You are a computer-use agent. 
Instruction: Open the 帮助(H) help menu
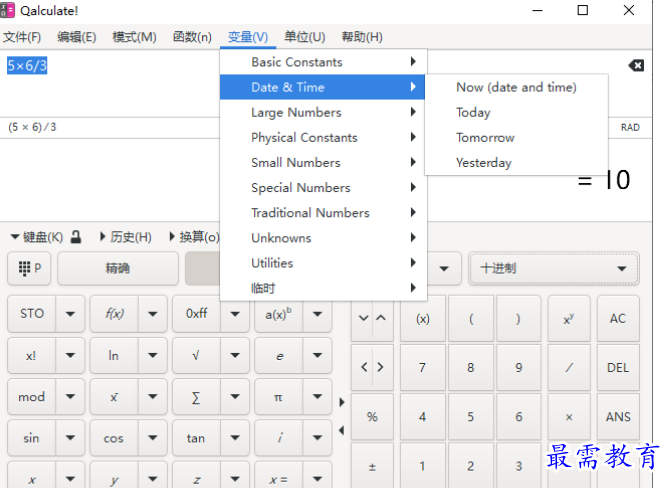[362, 37]
